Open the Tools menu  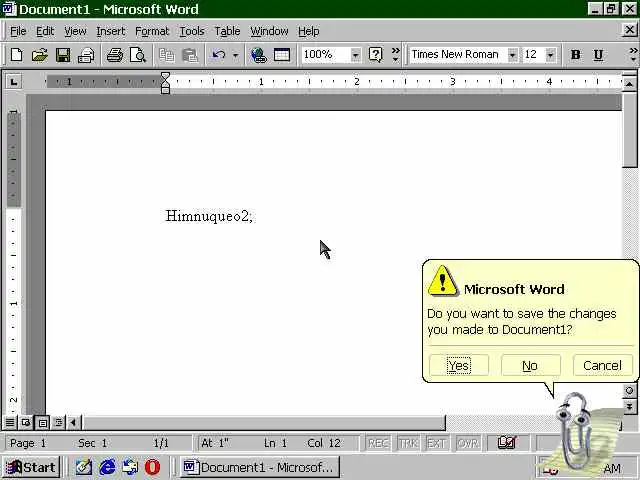pyautogui.click(x=192, y=31)
